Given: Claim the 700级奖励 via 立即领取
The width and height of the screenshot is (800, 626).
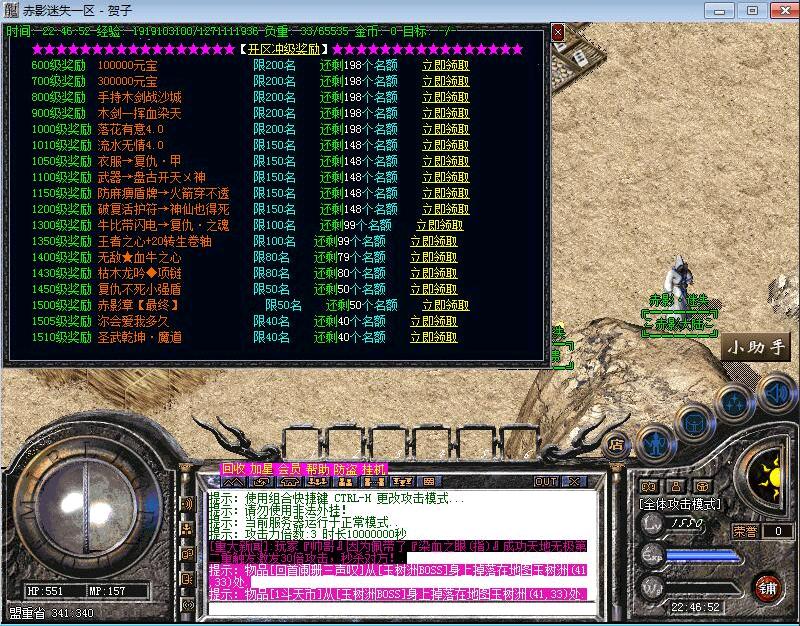Looking at the screenshot, I should 445,81.
